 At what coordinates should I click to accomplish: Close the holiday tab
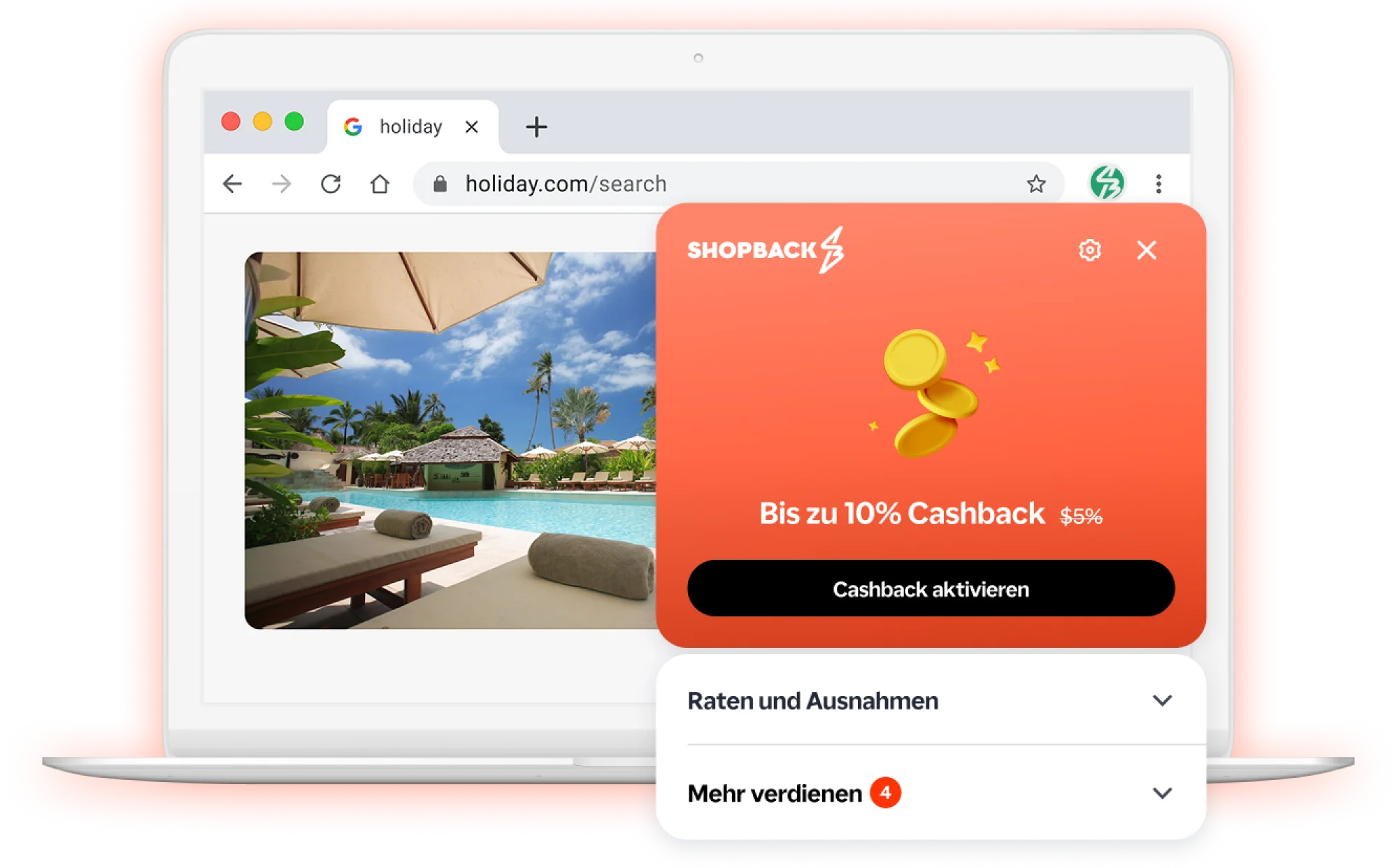(x=471, y=126)
